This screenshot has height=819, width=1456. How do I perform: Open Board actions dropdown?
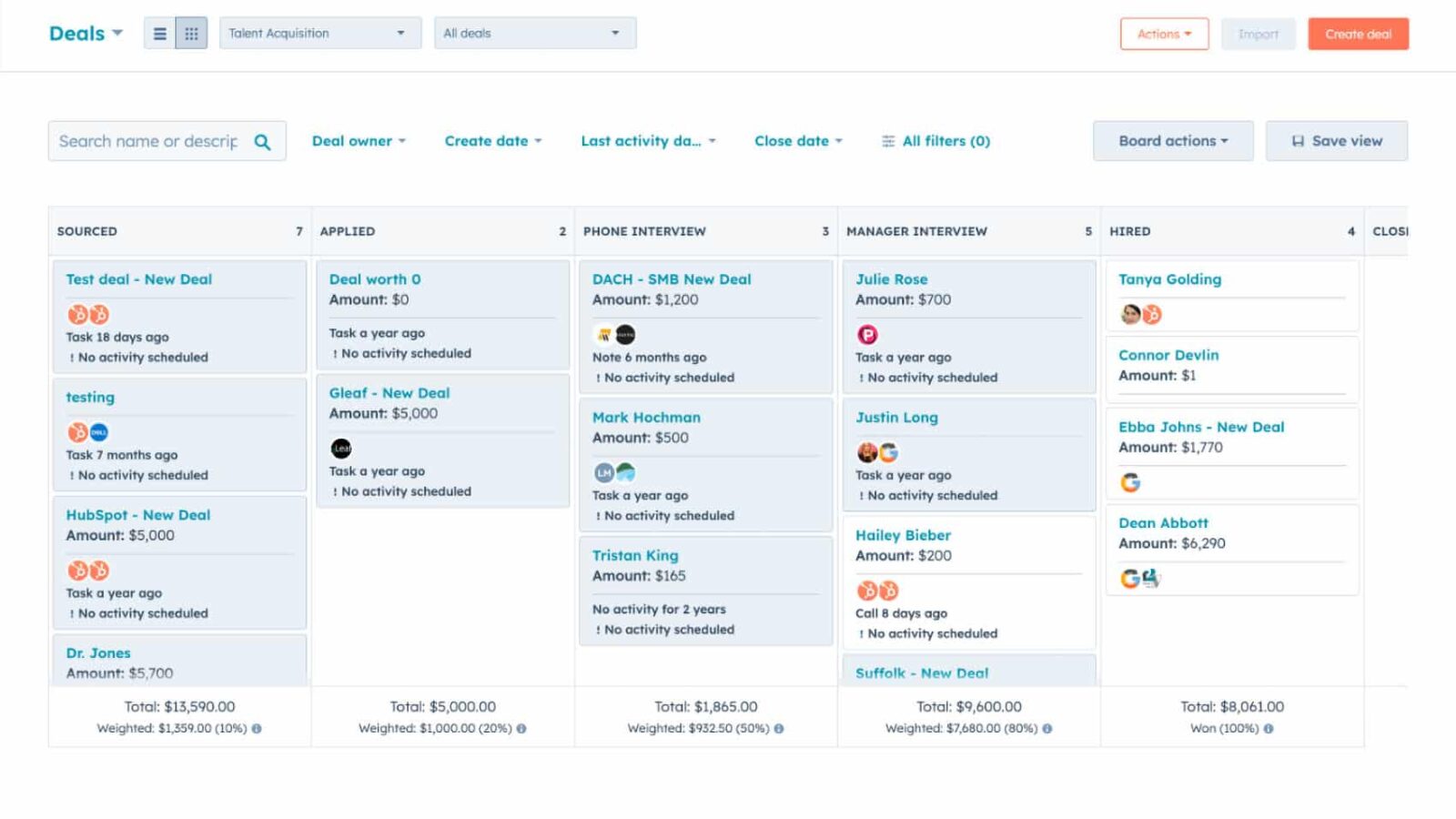[x=1173, y=141]
